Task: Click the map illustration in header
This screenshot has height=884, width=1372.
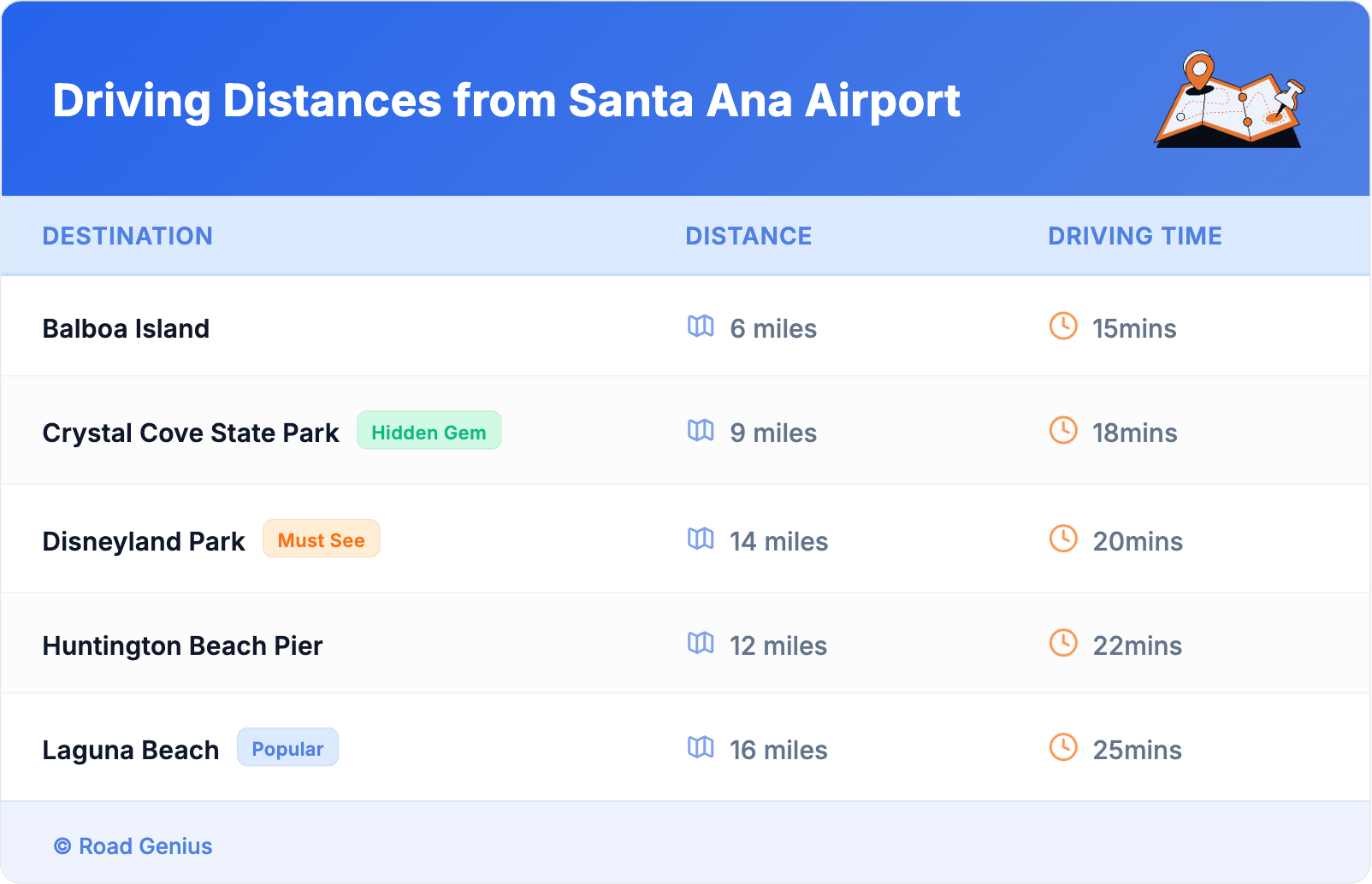Action: (x=1229, y=100)
